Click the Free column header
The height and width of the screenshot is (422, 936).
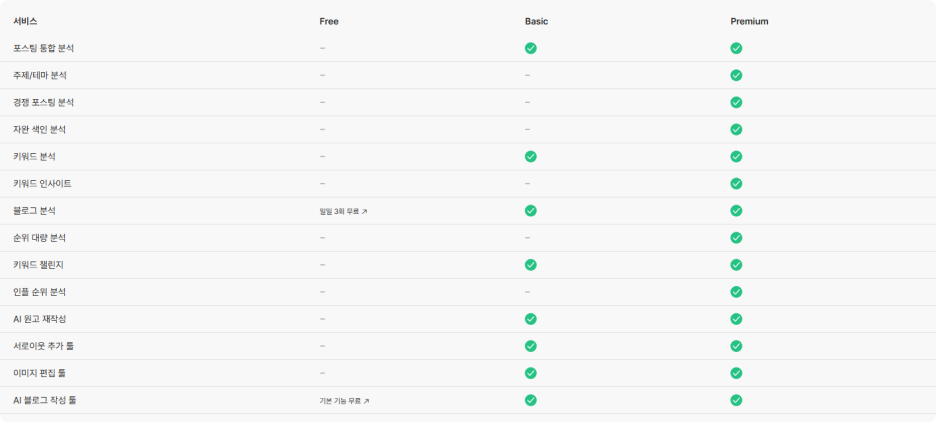pos(329,21)
